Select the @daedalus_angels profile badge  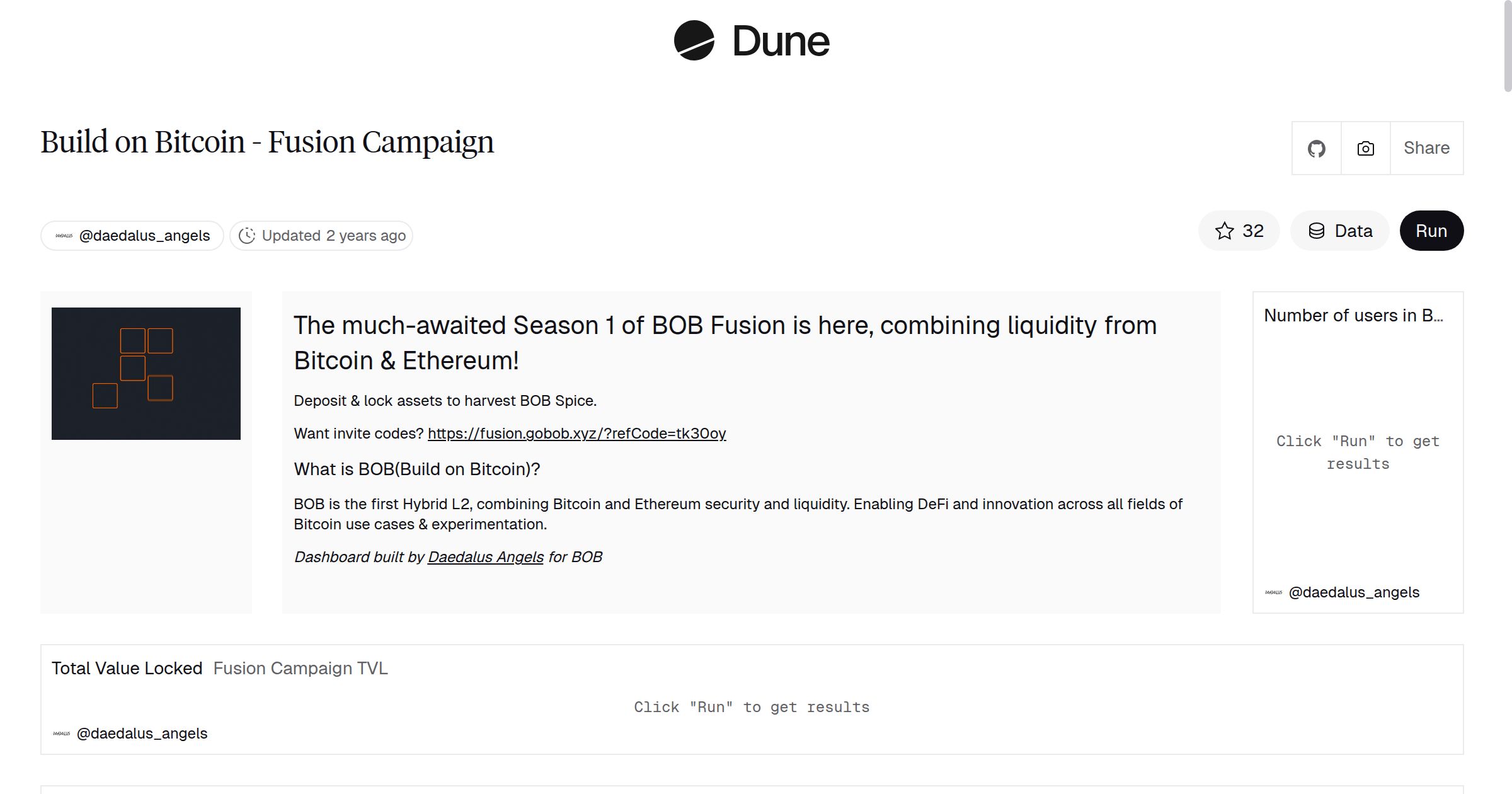[132, 235]
